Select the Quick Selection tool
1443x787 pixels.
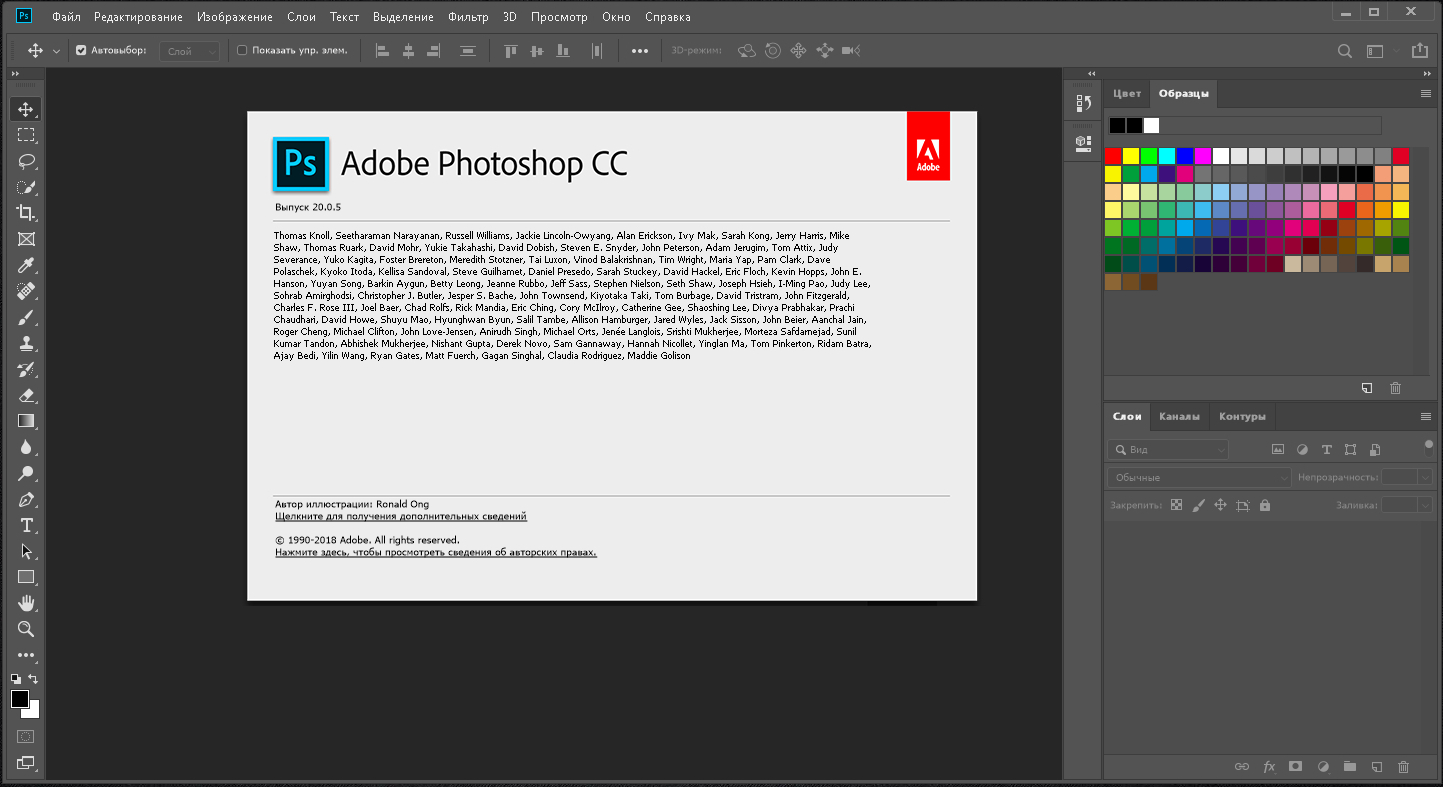26,187
